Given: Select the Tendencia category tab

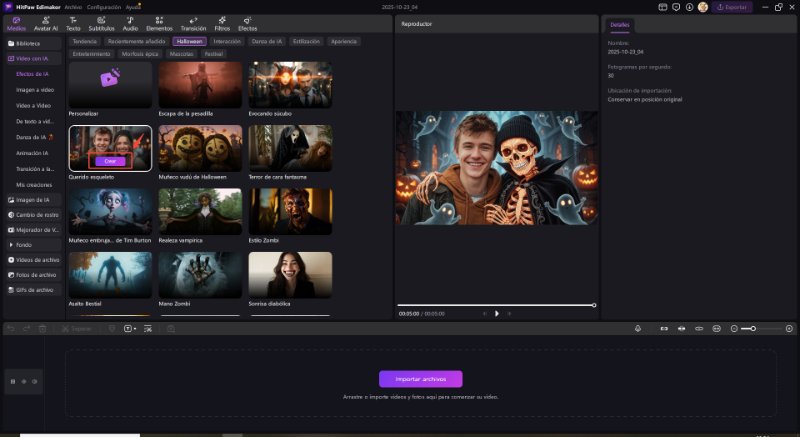Looking at the screenshot, I should tap(85, 42).
